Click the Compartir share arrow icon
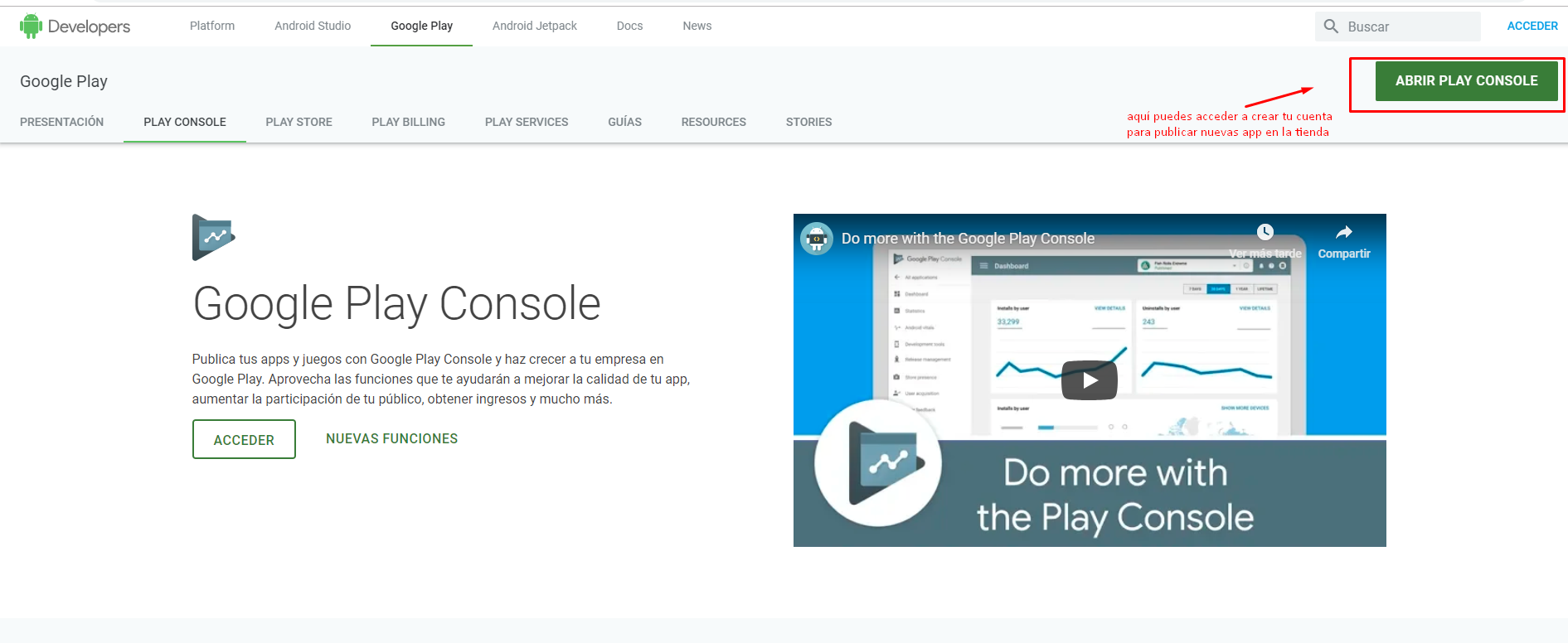1568x643 pixels. click(1344, 232)
